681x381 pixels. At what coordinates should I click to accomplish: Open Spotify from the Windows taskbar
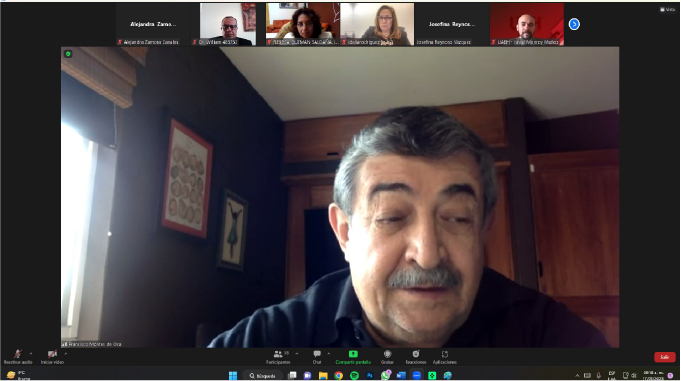[354, 375]
